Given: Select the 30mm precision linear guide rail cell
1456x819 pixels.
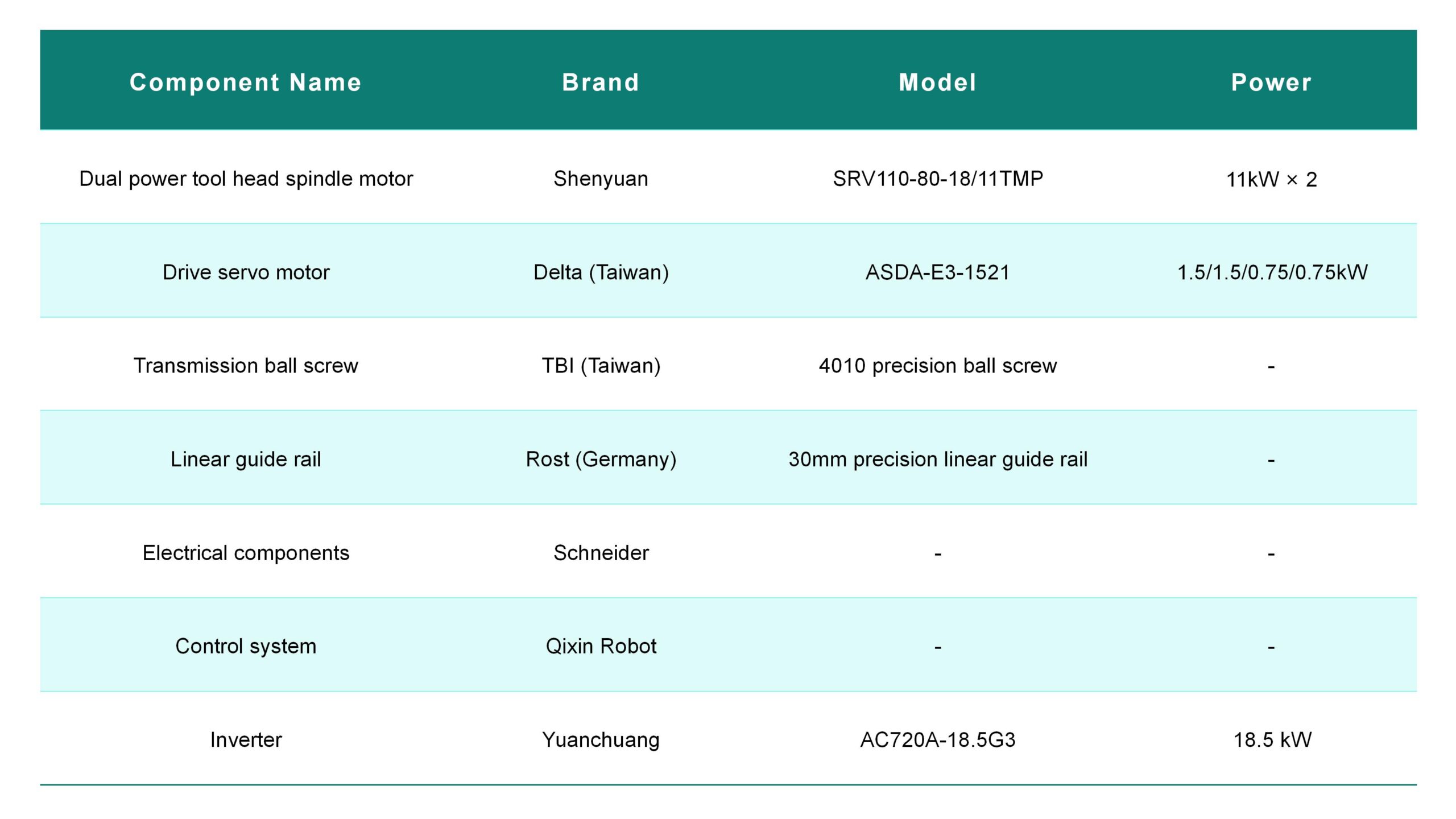Looking at the screenshot, I should click(938, 459).
